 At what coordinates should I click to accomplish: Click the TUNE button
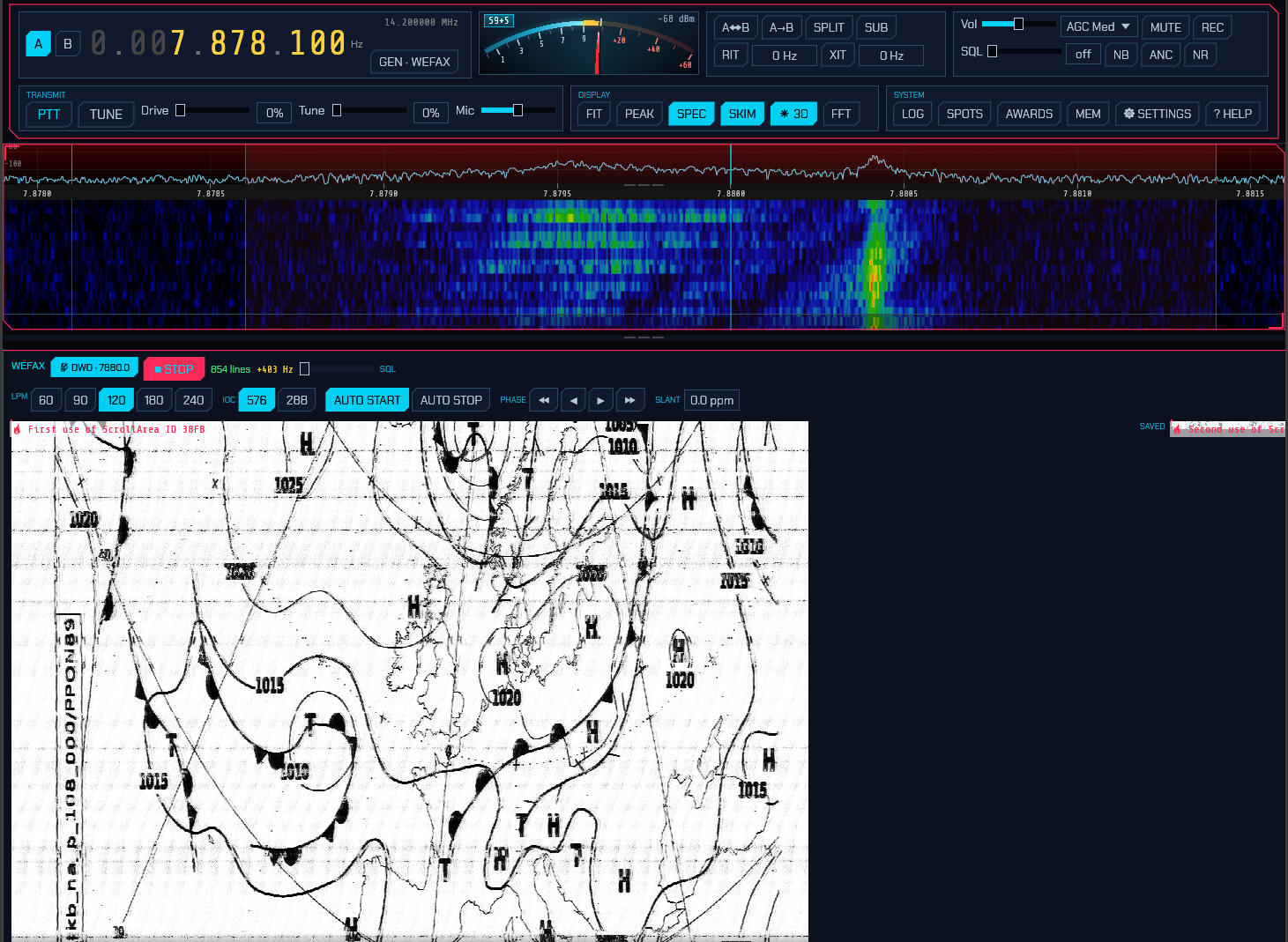[106, 115]
